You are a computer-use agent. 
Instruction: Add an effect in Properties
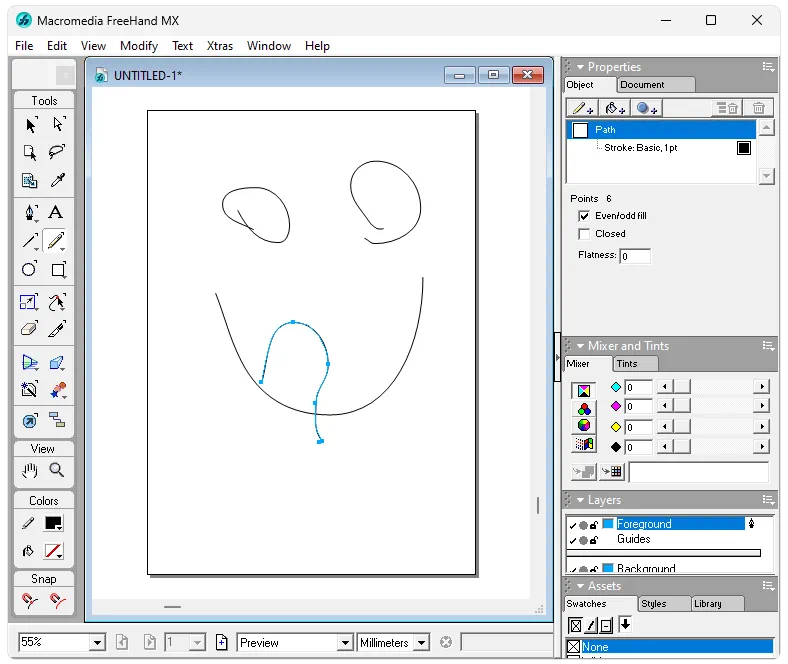tap(647, 108)
